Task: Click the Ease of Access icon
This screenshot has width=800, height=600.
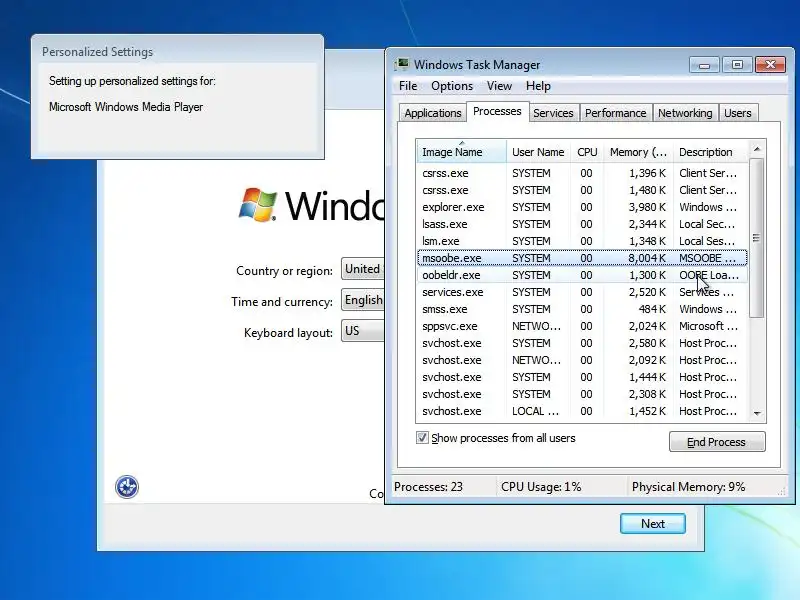Action: click(x=127, y=487)
